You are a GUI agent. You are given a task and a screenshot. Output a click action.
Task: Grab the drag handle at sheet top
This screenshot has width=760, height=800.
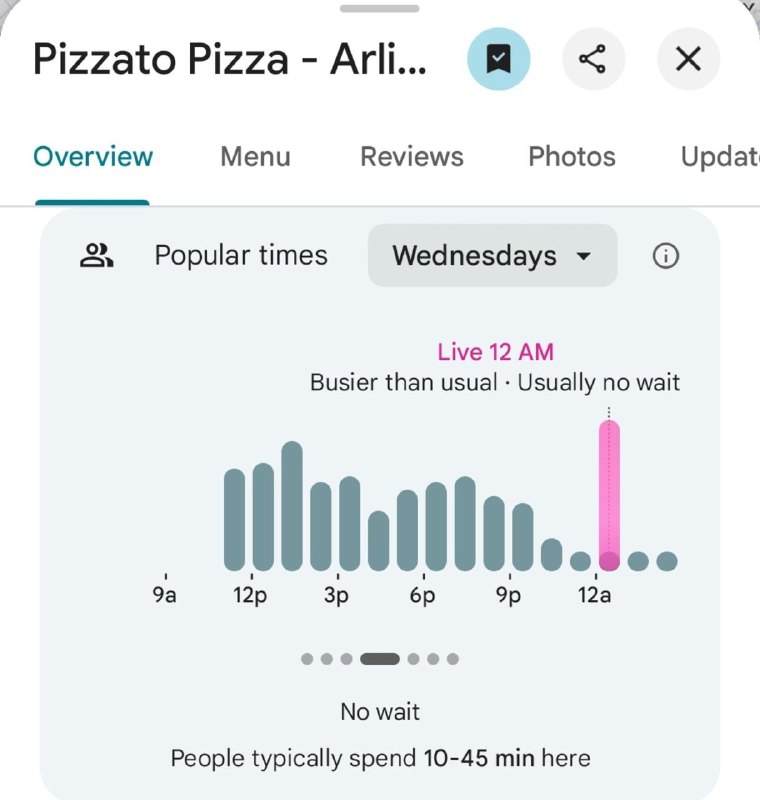point(379,8)
